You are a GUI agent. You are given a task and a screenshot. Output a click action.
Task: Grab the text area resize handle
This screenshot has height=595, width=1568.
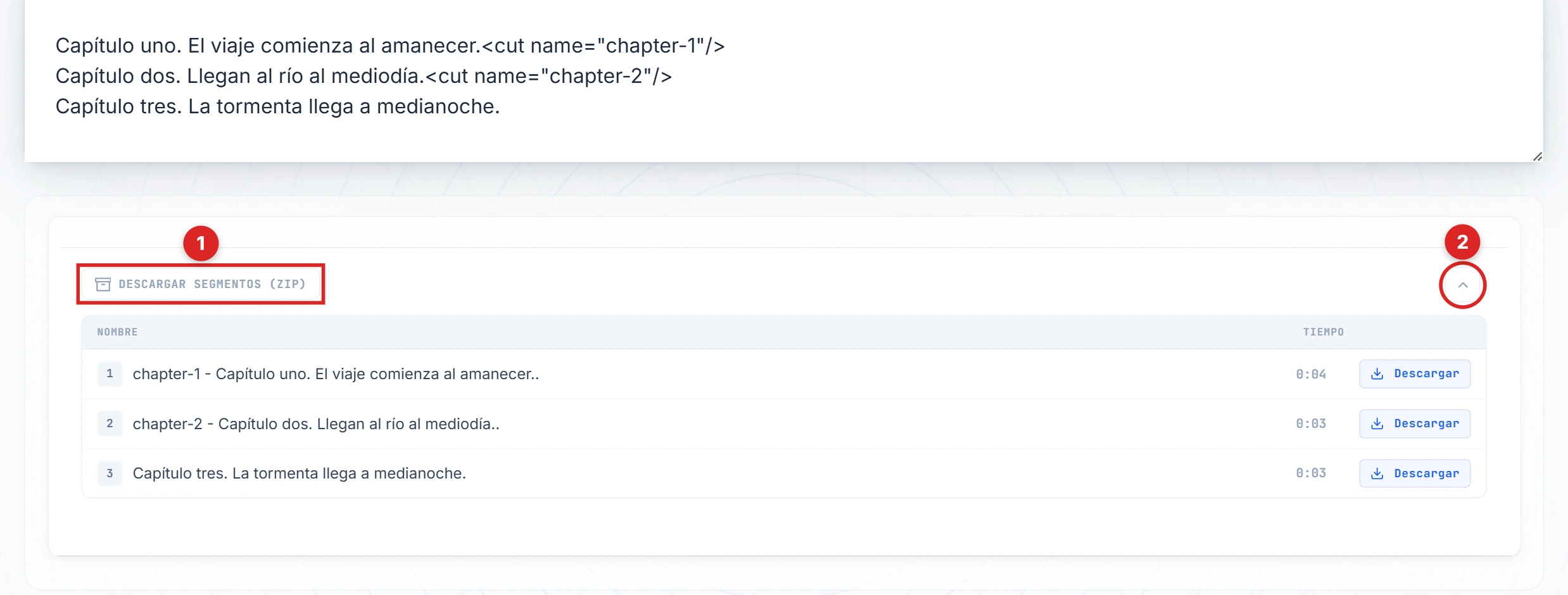pos(1538,156)
